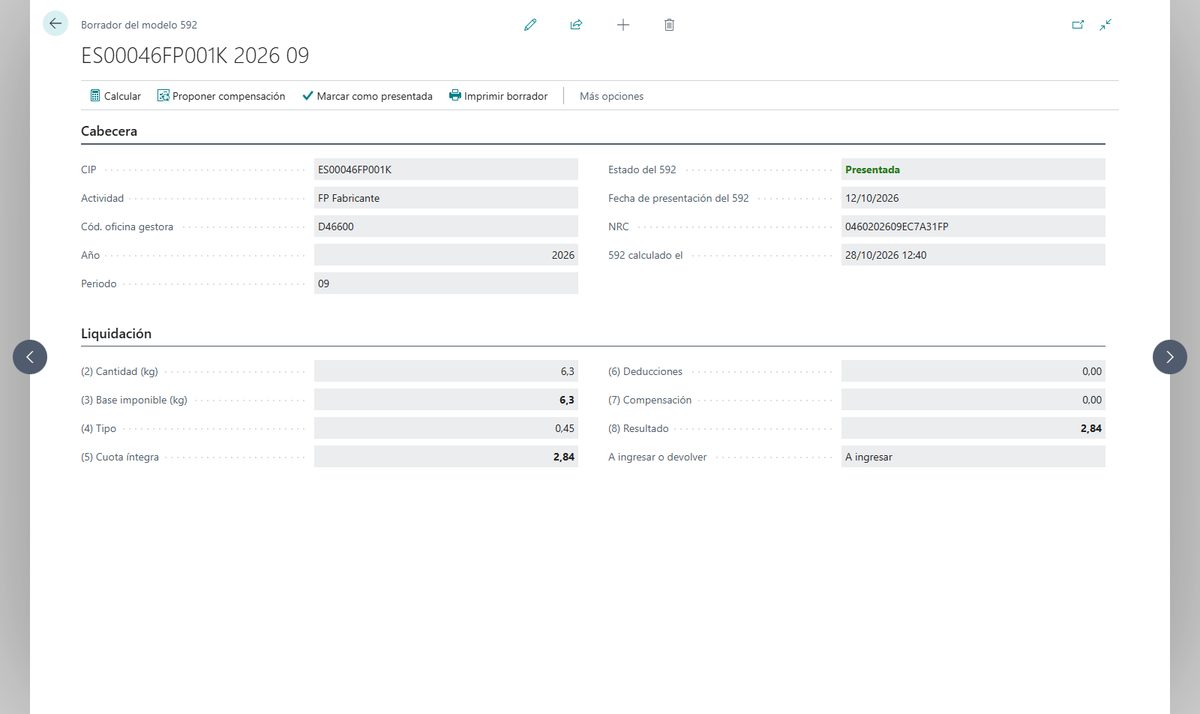Select the Actividad field value
Viewport: 1200px width, 714px height.
tap(446, 198)
